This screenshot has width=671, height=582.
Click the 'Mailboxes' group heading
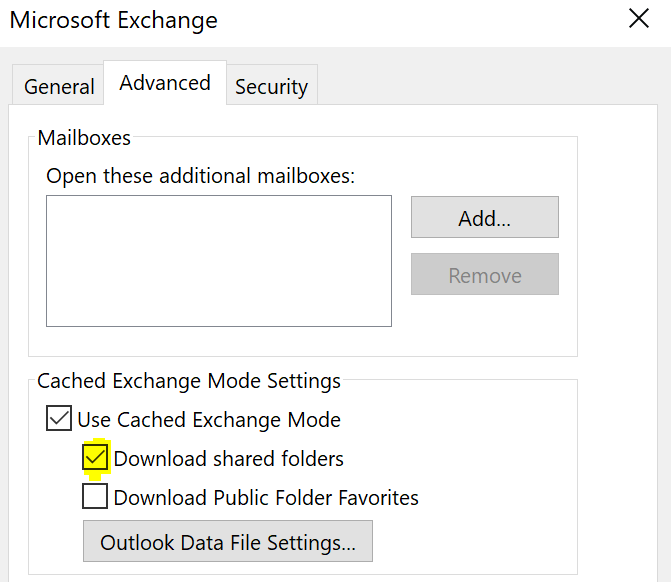(x=84, y=138)
